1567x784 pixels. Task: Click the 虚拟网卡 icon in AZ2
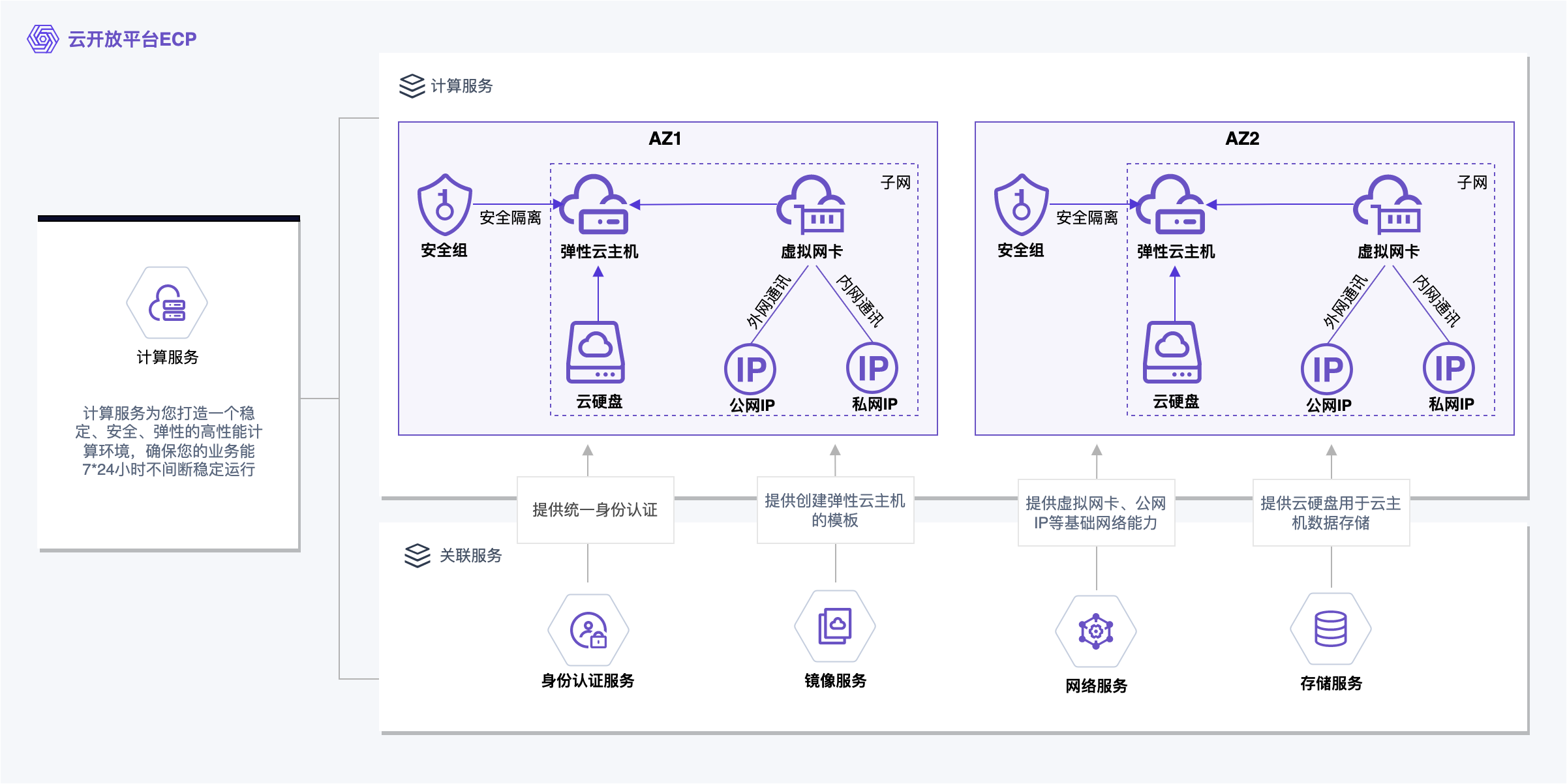[x=1387, y=205]
